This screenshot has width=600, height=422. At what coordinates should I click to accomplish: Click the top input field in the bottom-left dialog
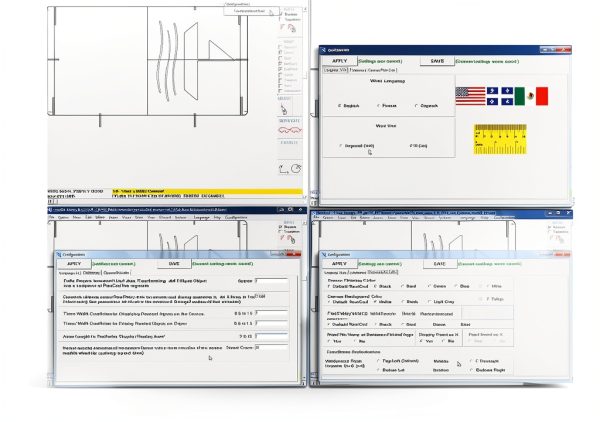271,281
